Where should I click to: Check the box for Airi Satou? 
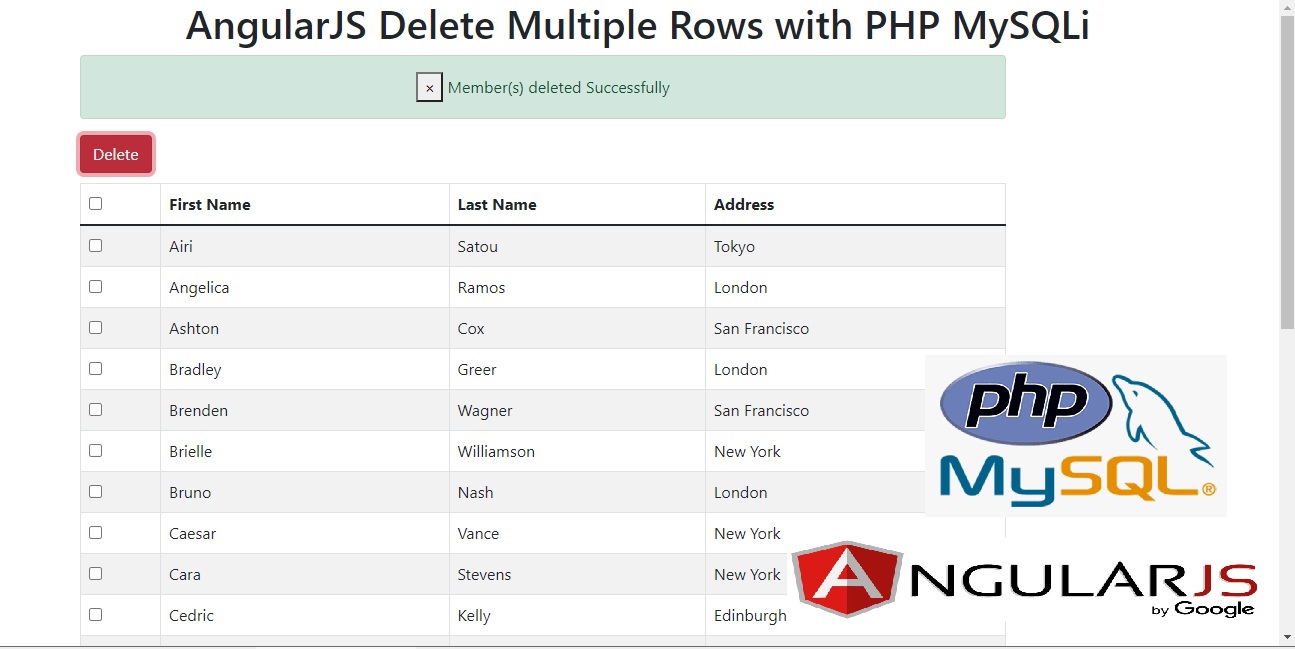[95, 245]
